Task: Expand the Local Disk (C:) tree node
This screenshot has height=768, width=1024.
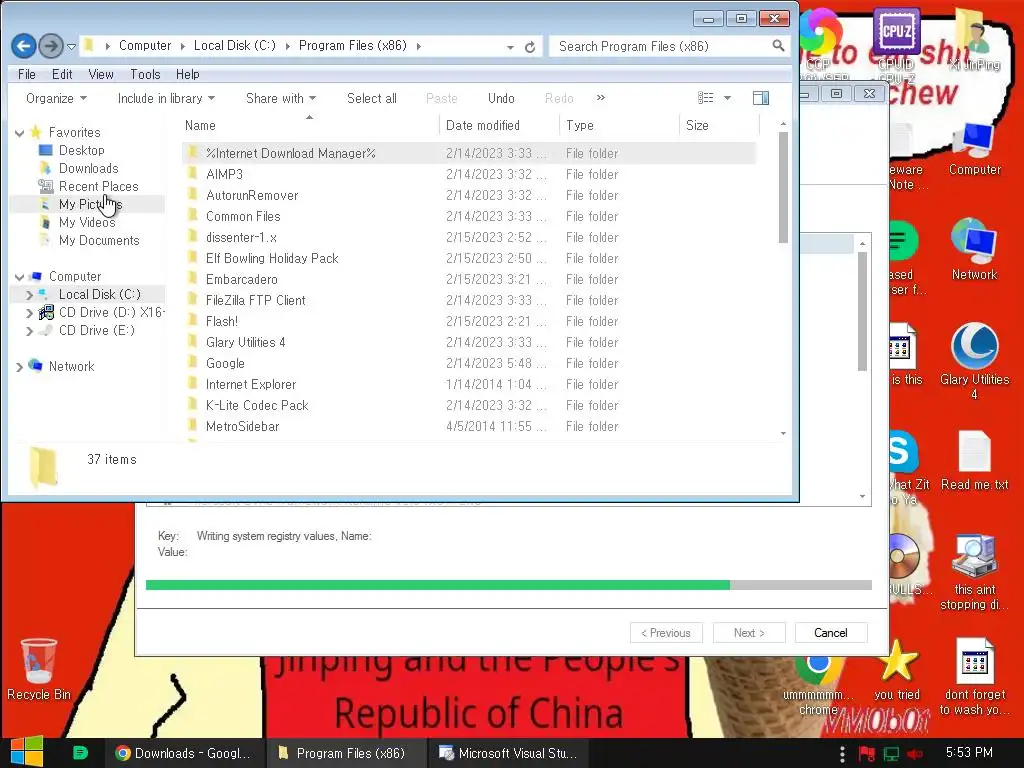Action: tap(29, 295)
